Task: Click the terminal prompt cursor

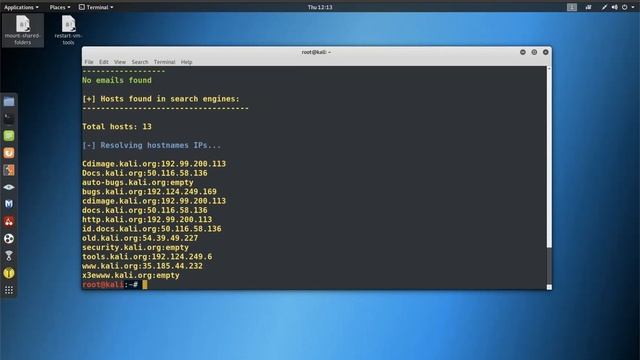Action: [145, 284]
